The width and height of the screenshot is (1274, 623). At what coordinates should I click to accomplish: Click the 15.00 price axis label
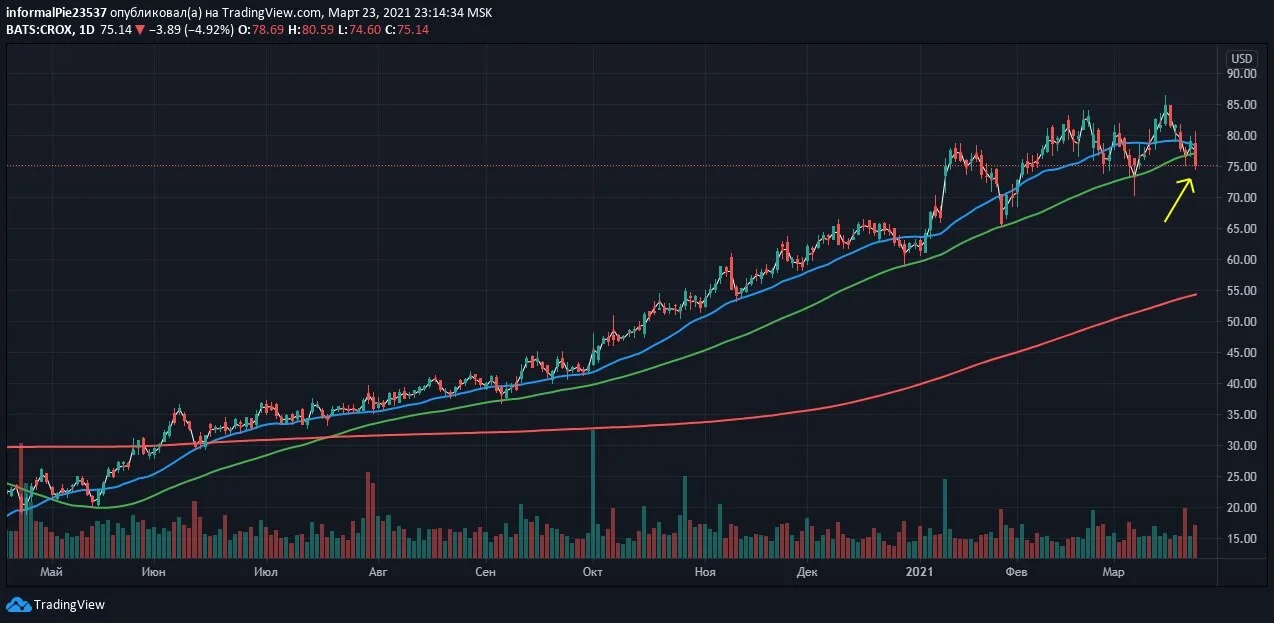pyautogui.click(x=1243, y=538)
